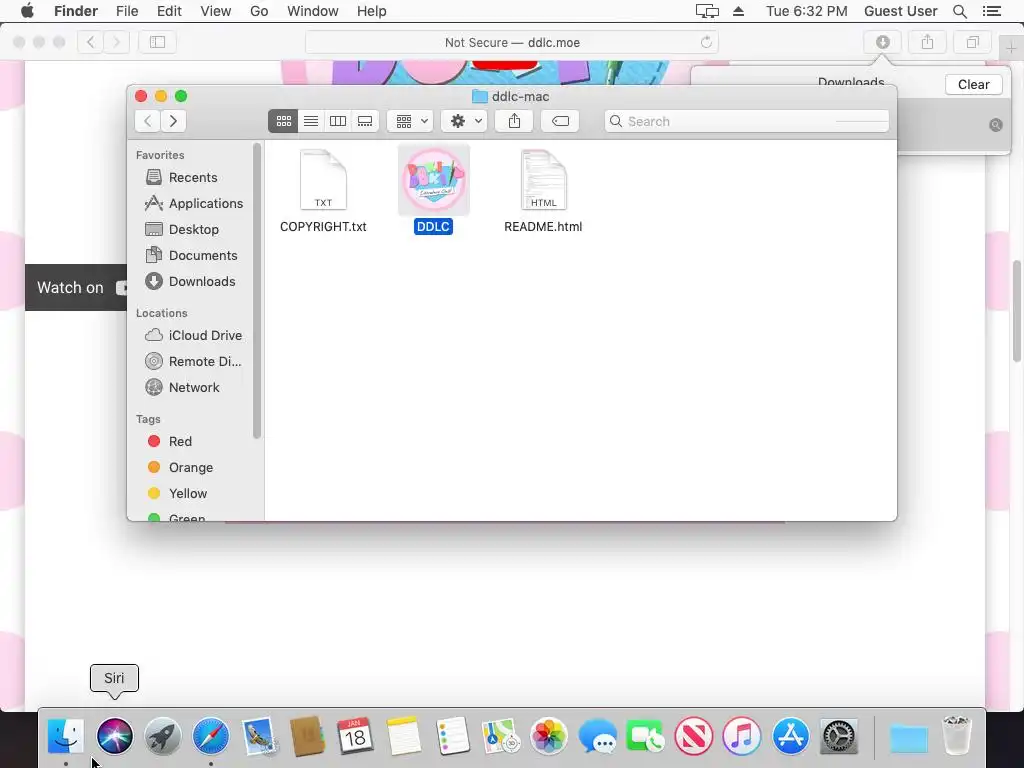Click Guest User in menu bar
This screenshot has height=768, width=1024.
tap(901, 11)
